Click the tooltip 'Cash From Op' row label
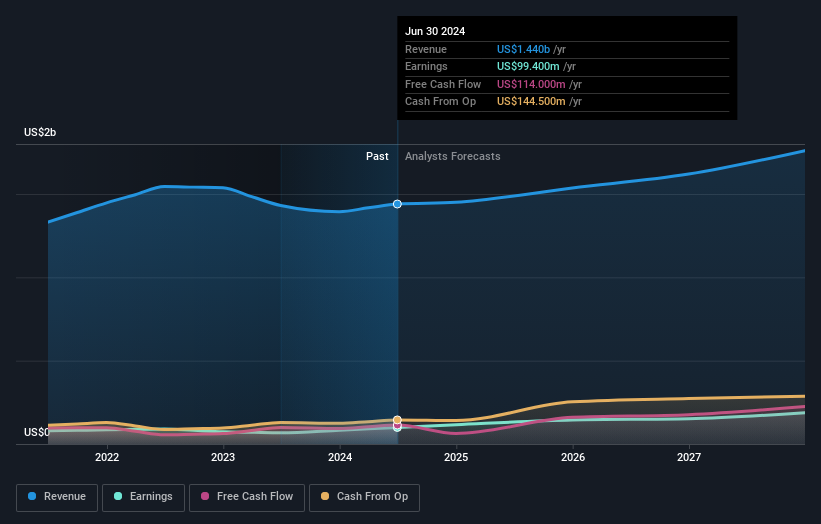Viewport: 821px width, 524px height. click(440, 102)
